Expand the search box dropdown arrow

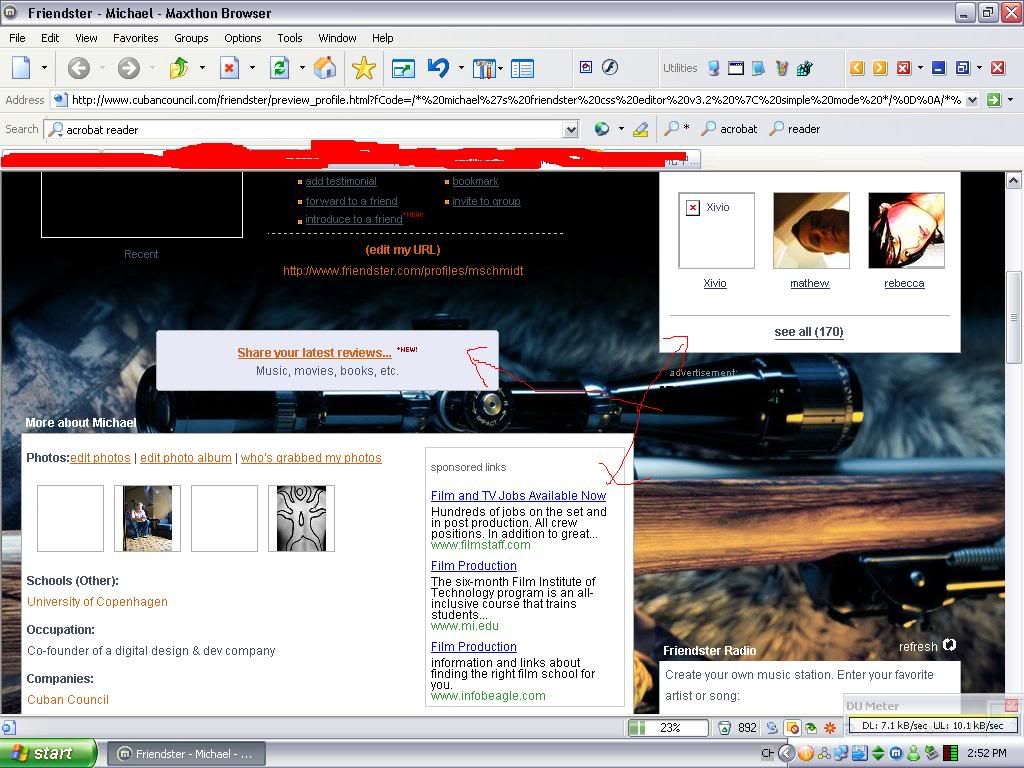(x=571, y=129)
